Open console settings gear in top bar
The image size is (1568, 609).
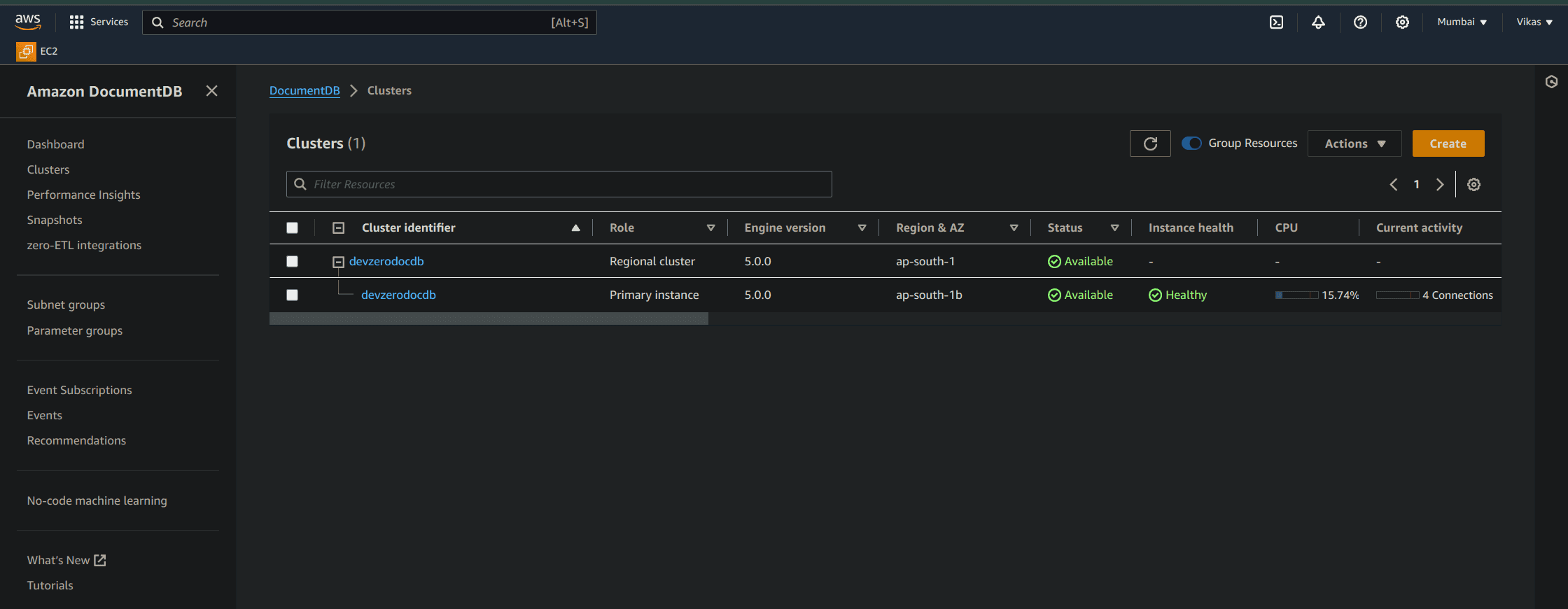point(1402,22)
